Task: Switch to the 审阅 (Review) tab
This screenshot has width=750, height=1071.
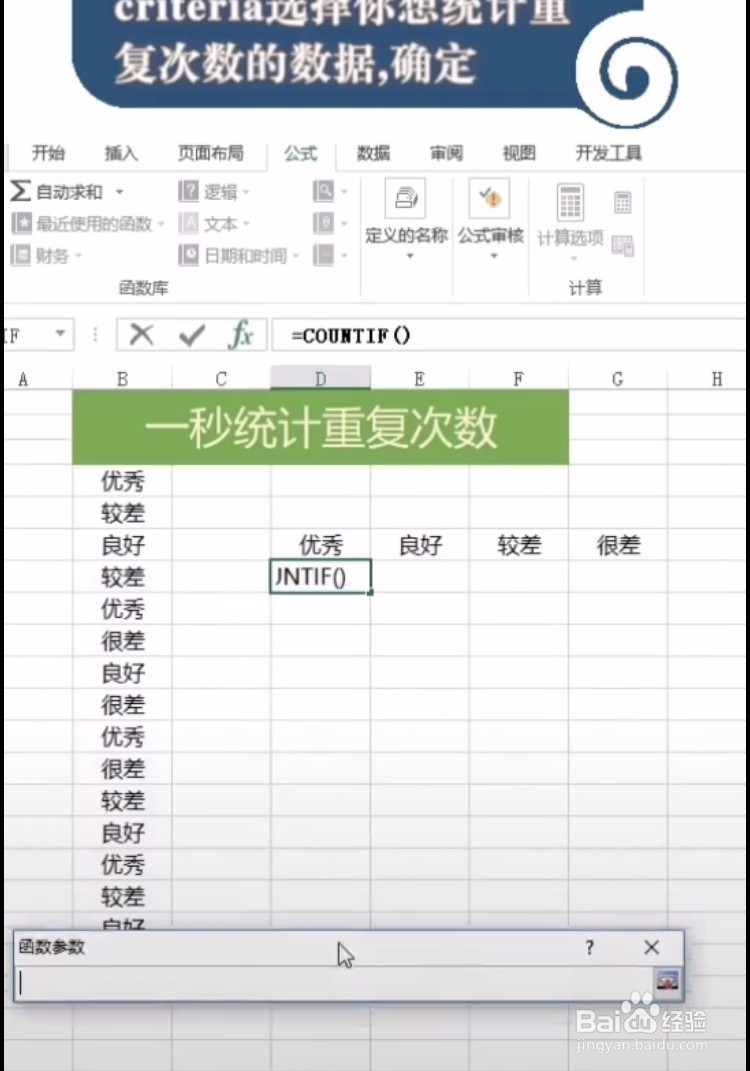Action: [x=446, y=153]
